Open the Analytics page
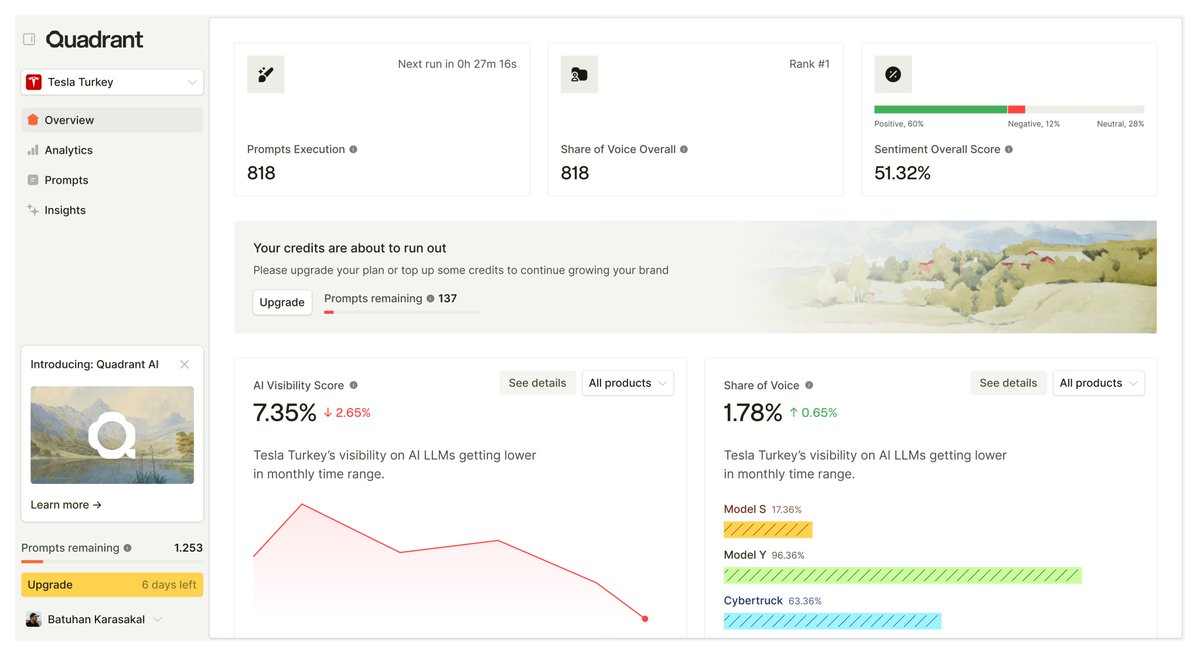This screenshot has width=1200, height=656. [112, 150]
